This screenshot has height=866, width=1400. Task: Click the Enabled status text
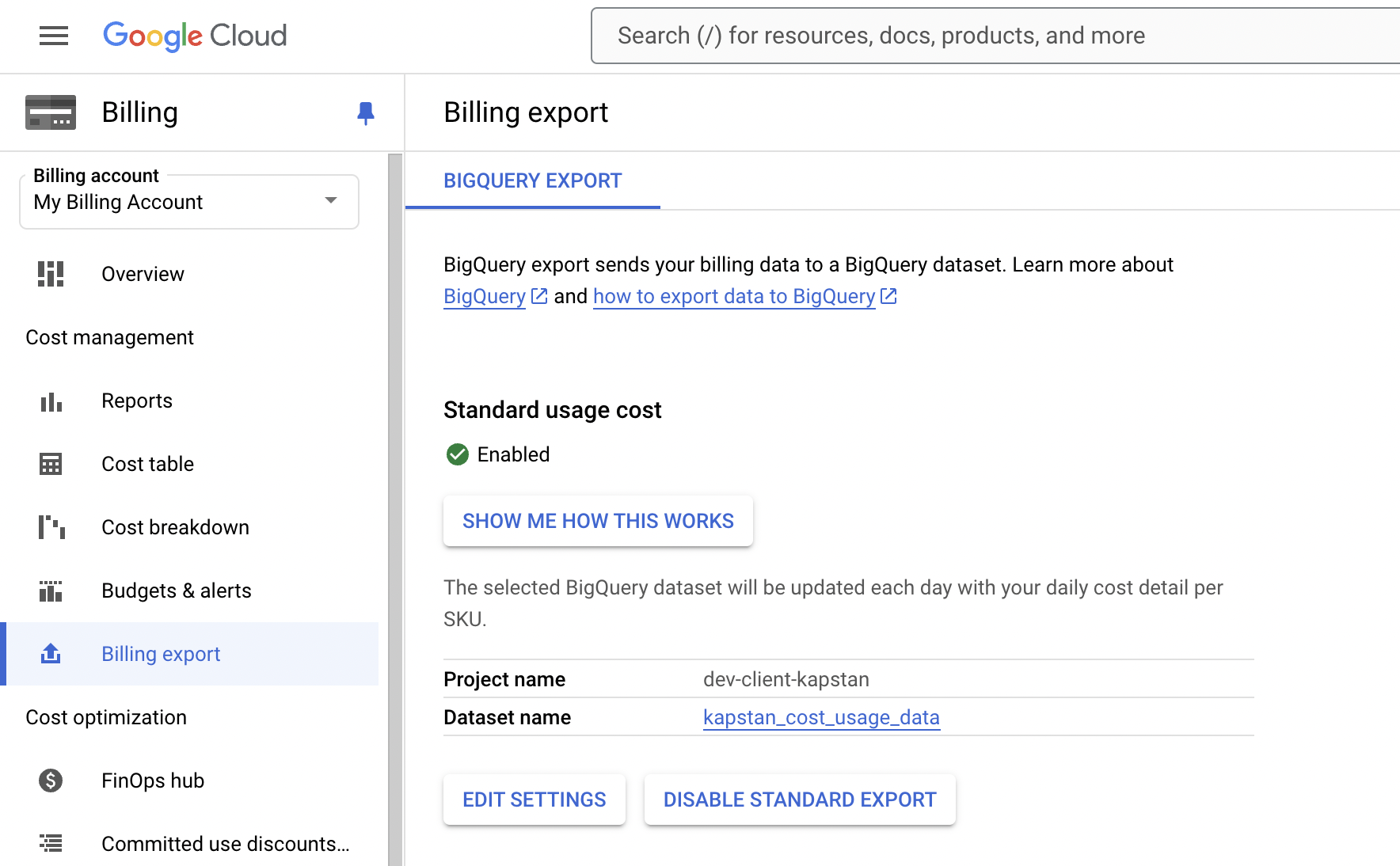[x=513, y=454]
